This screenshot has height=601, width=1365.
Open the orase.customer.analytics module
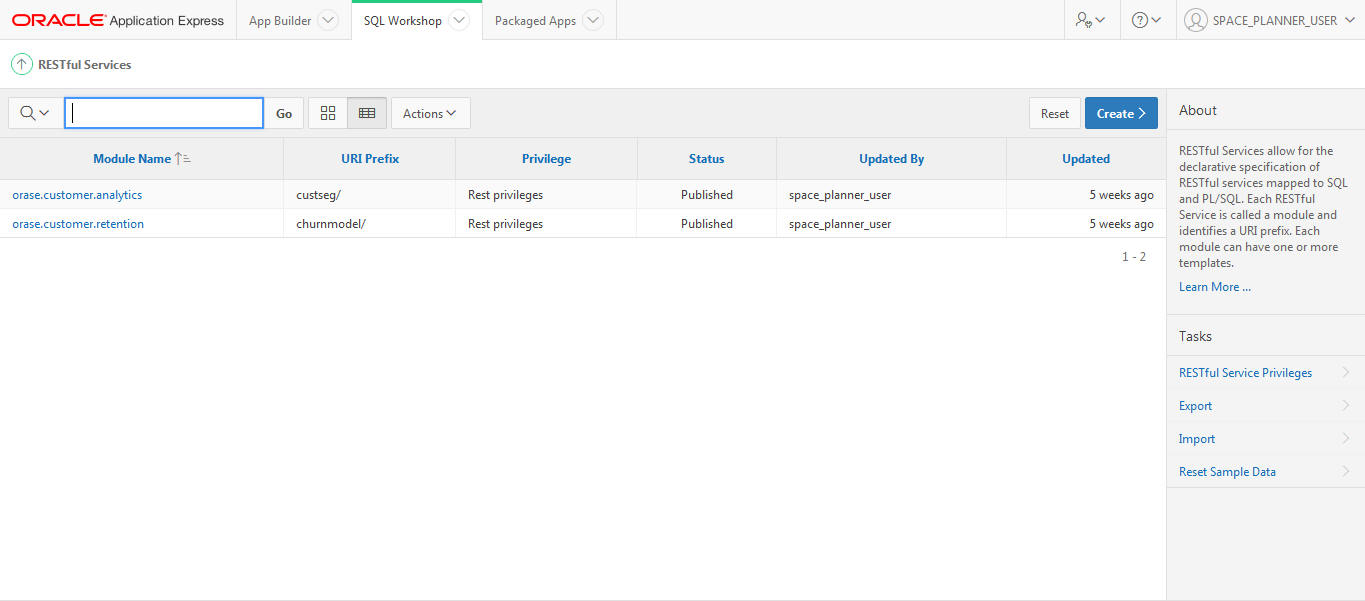click(77, 195)
